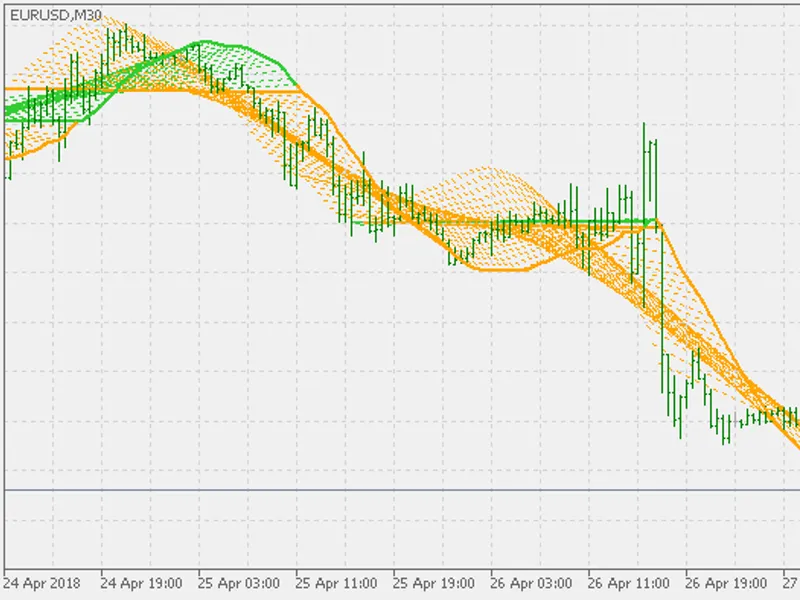The image size is (800, 600).
Task: Click the tallest price spike bar on 26 Apr
Action: [x=644, y=214]
